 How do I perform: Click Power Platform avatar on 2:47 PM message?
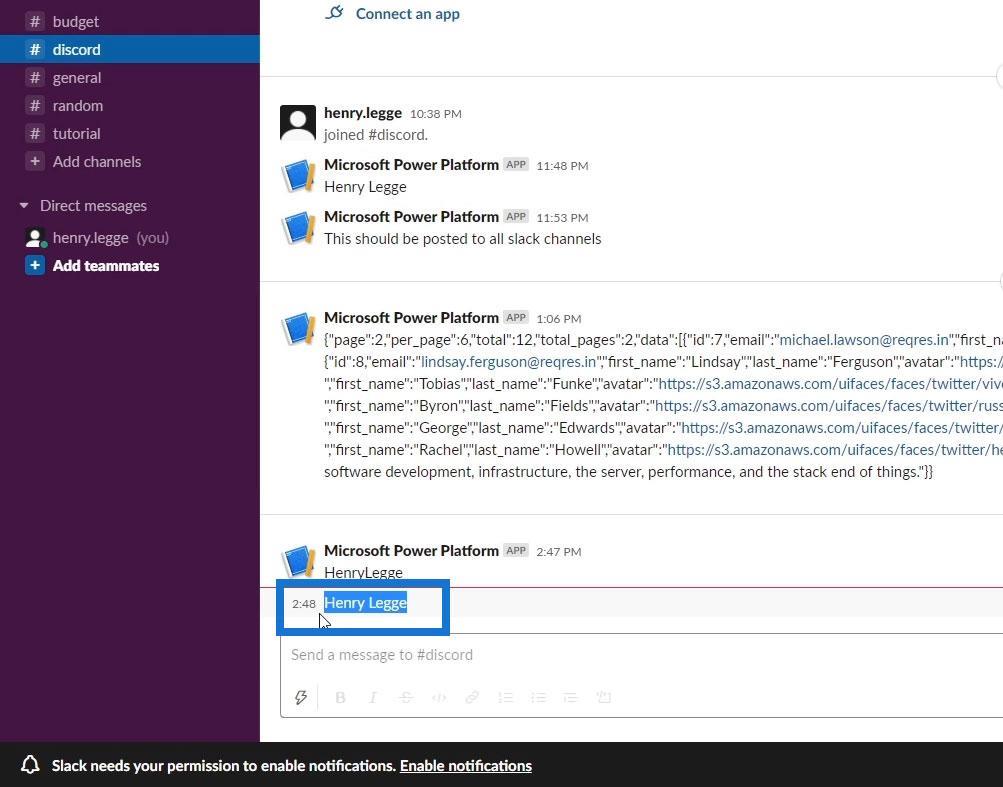tap(298, 560)
